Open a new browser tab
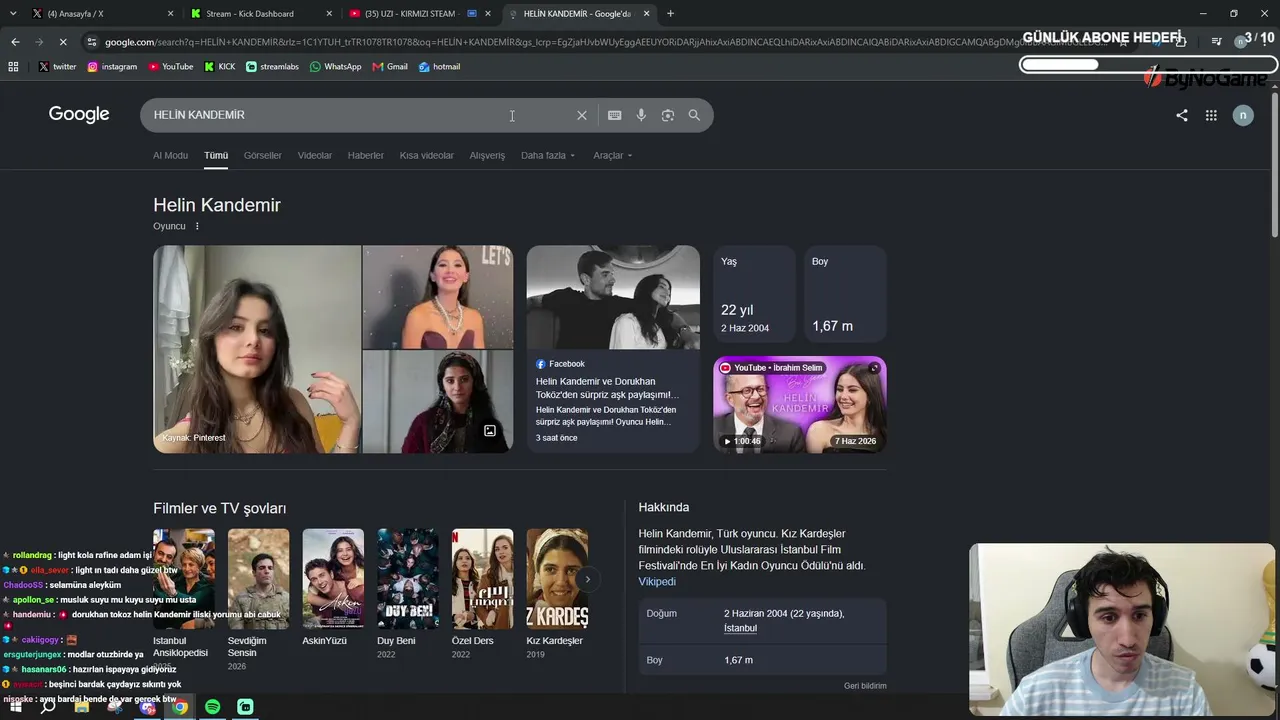Image resolution: width=1280 pixels, height=720 pixels. [670, 14]
